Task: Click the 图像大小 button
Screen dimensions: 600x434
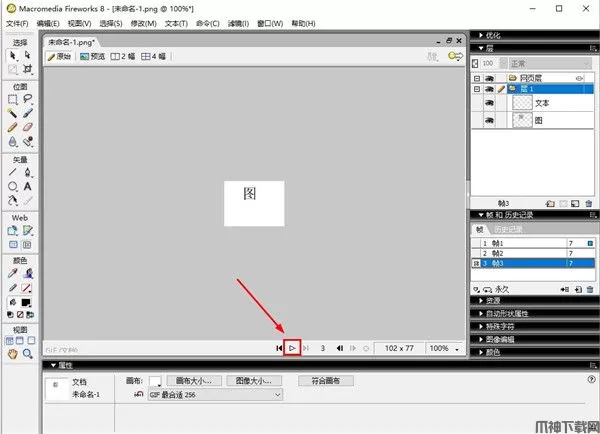Action: point(254,381)
